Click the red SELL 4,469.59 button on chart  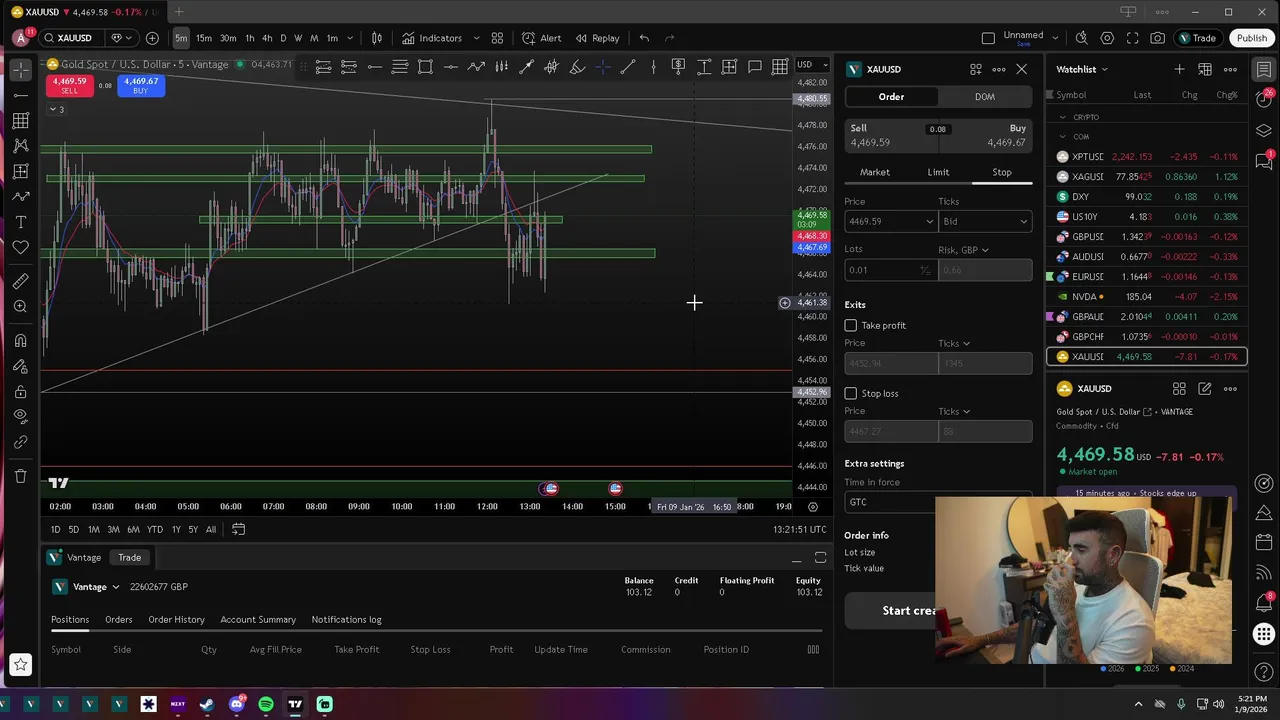pos(69,85)
